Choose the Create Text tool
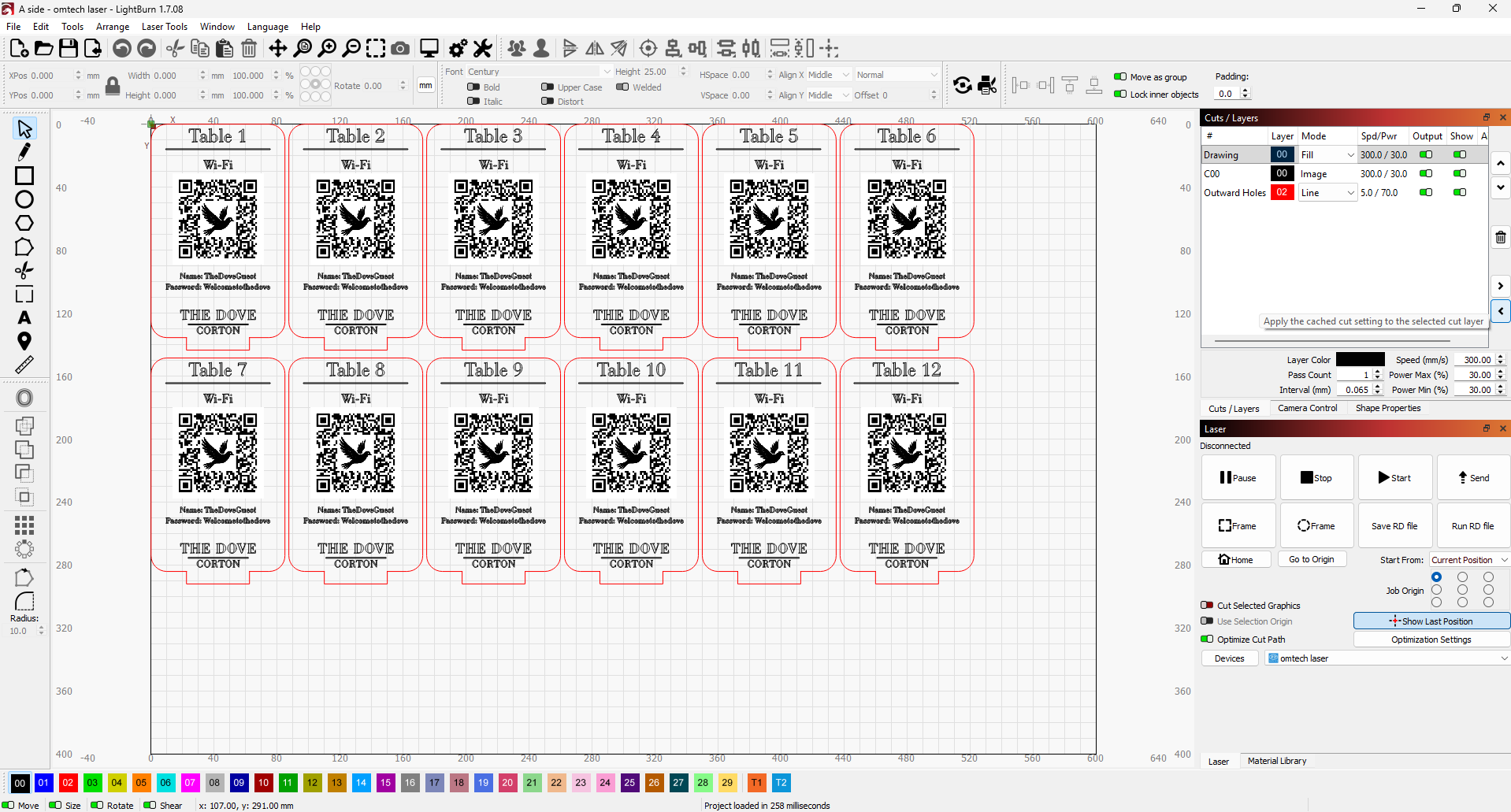 point(24,317)
